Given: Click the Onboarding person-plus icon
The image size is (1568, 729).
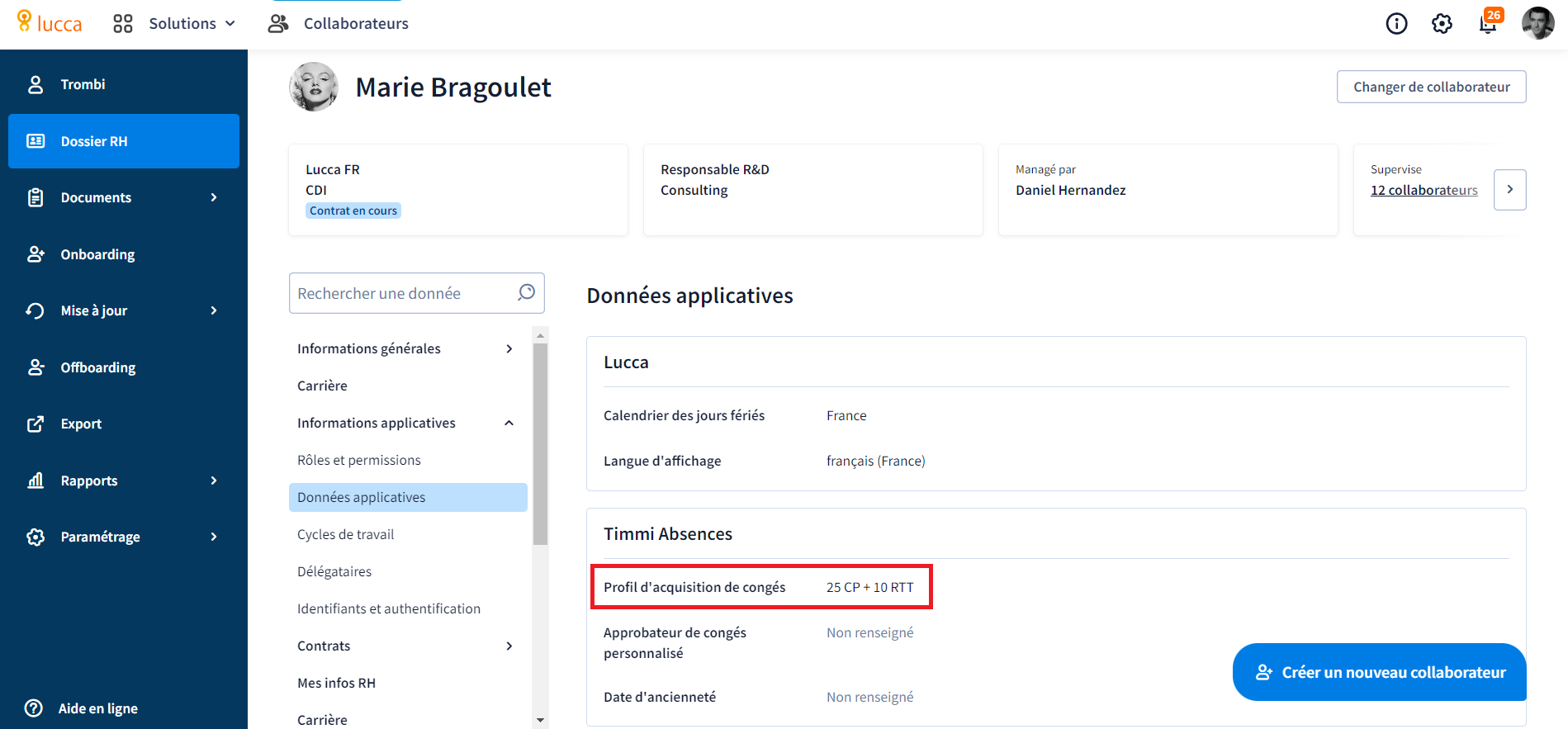Looking at the screenshot, I should click(36, 254).
